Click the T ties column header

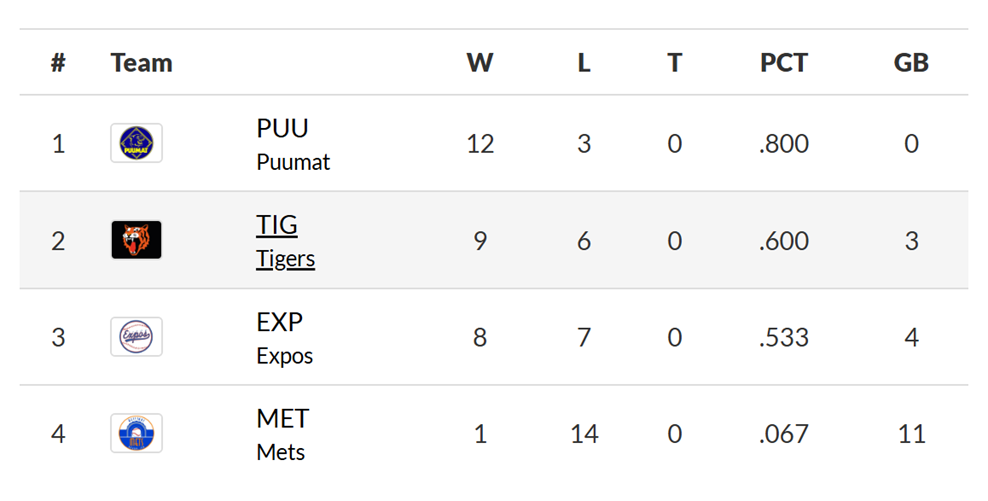[x=675, y=63]
